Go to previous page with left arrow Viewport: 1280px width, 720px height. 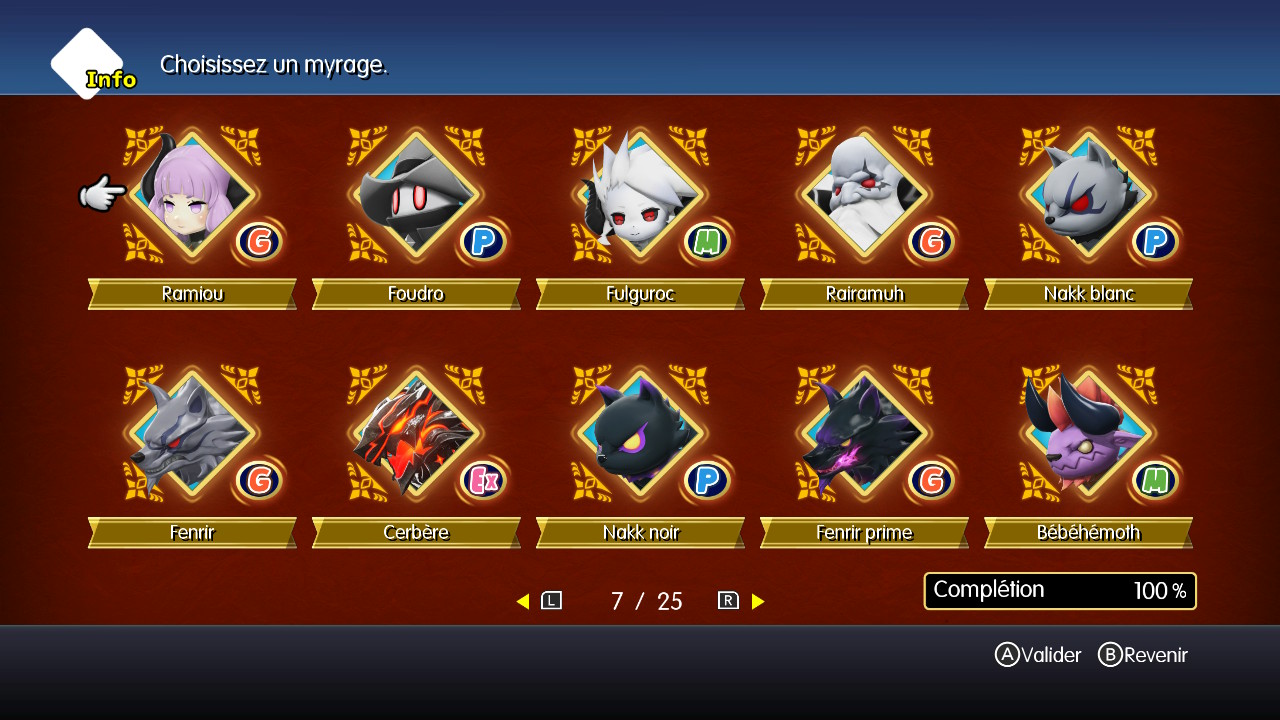[x=522, y=601]
